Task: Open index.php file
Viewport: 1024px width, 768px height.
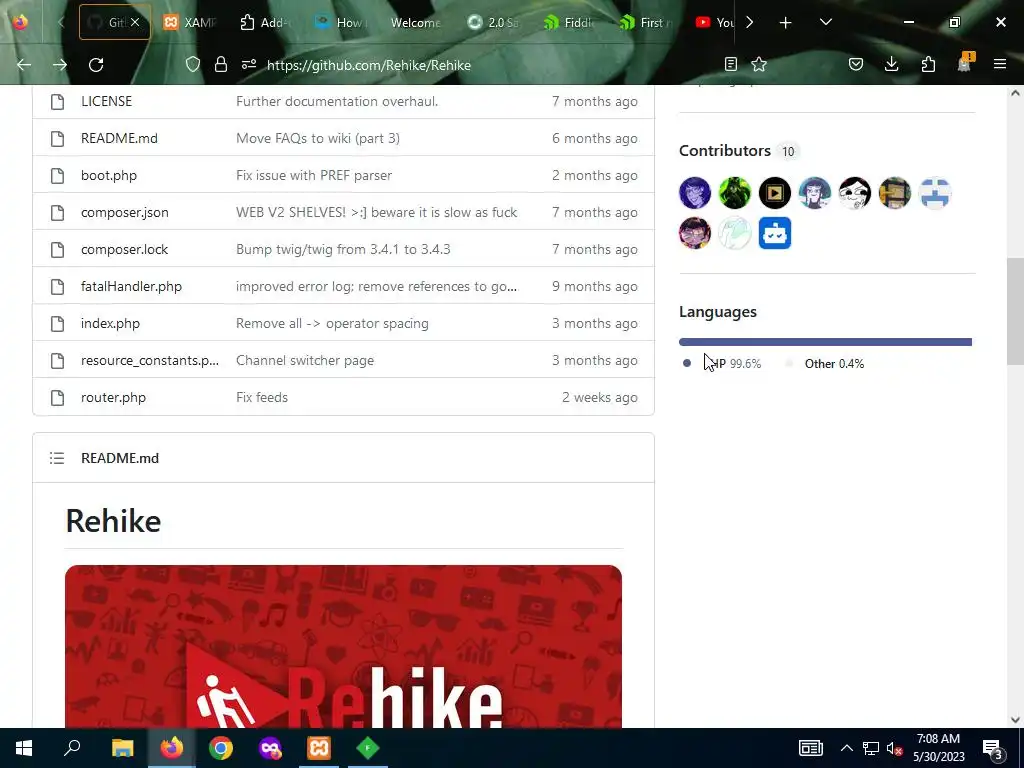Action: click(x=110, y=324)
